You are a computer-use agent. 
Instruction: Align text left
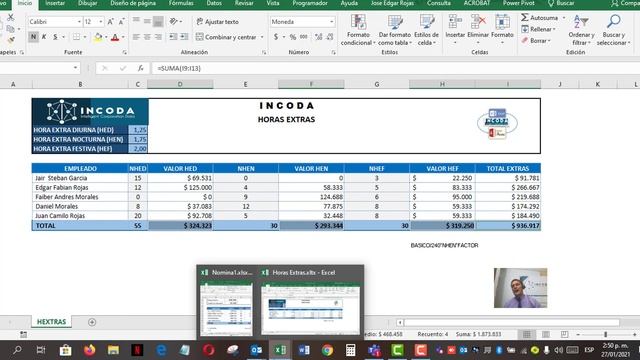136,37
